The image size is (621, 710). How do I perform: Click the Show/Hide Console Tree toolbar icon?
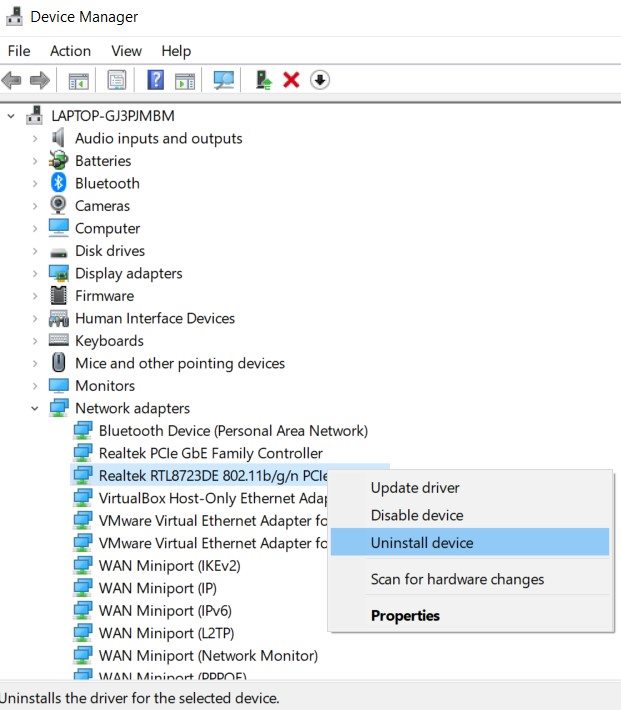pyautogui.click(x=78, y=81)
